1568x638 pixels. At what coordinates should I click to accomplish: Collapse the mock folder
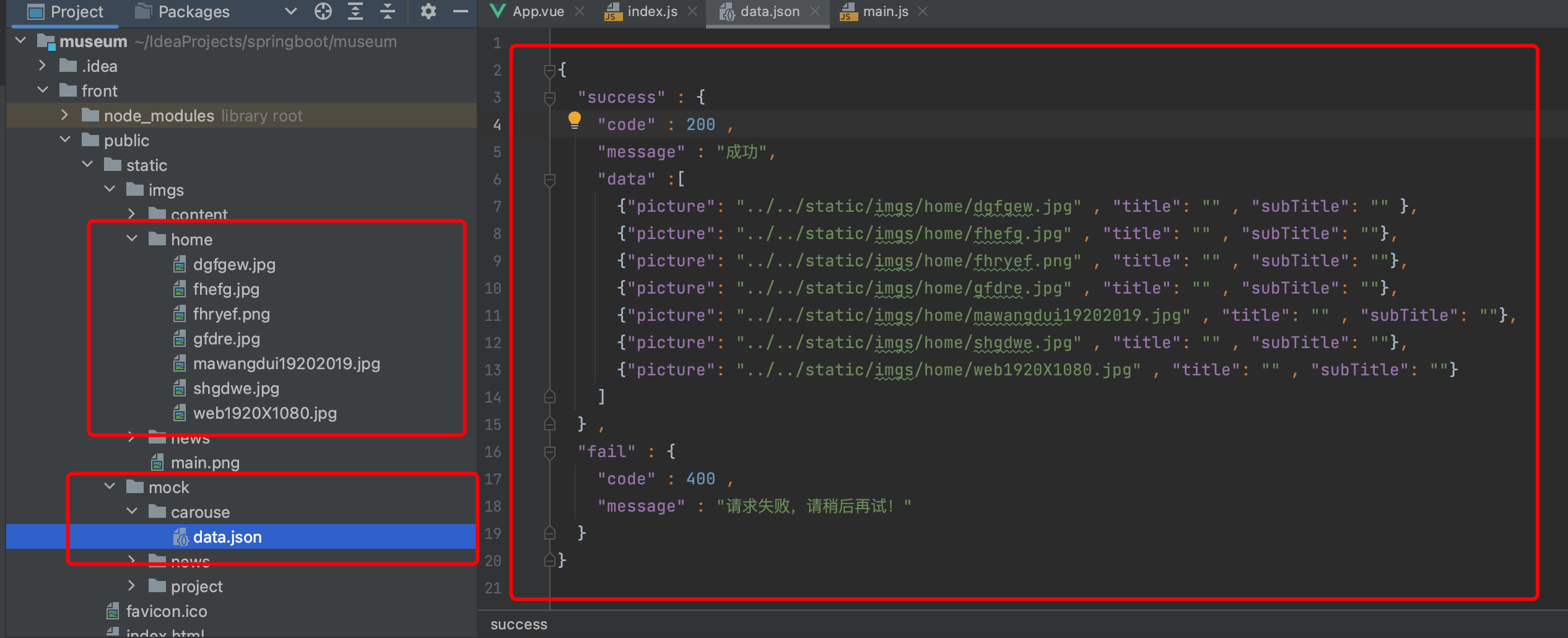[x=110, y=487]
